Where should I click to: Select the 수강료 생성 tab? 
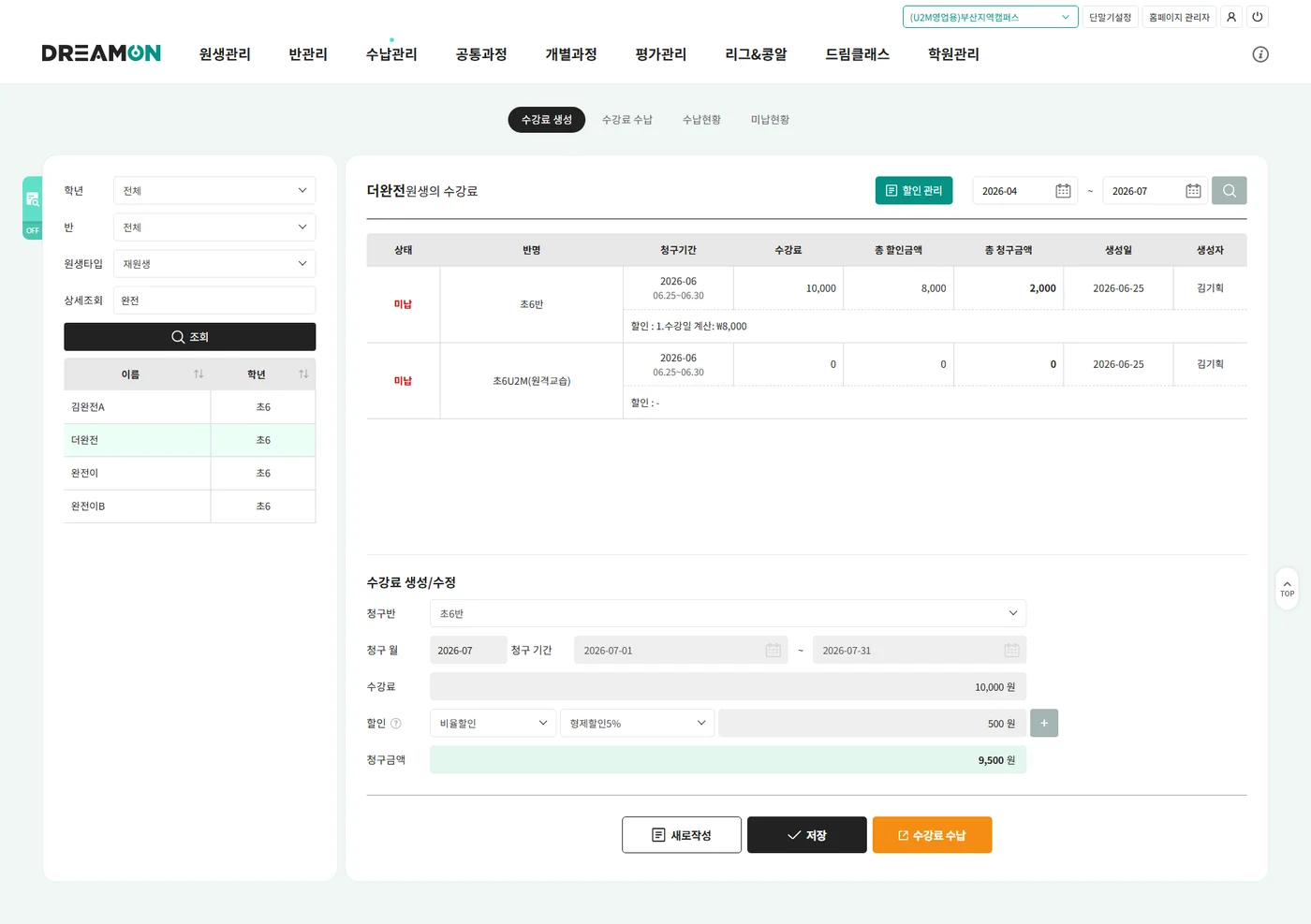[547, 120]
